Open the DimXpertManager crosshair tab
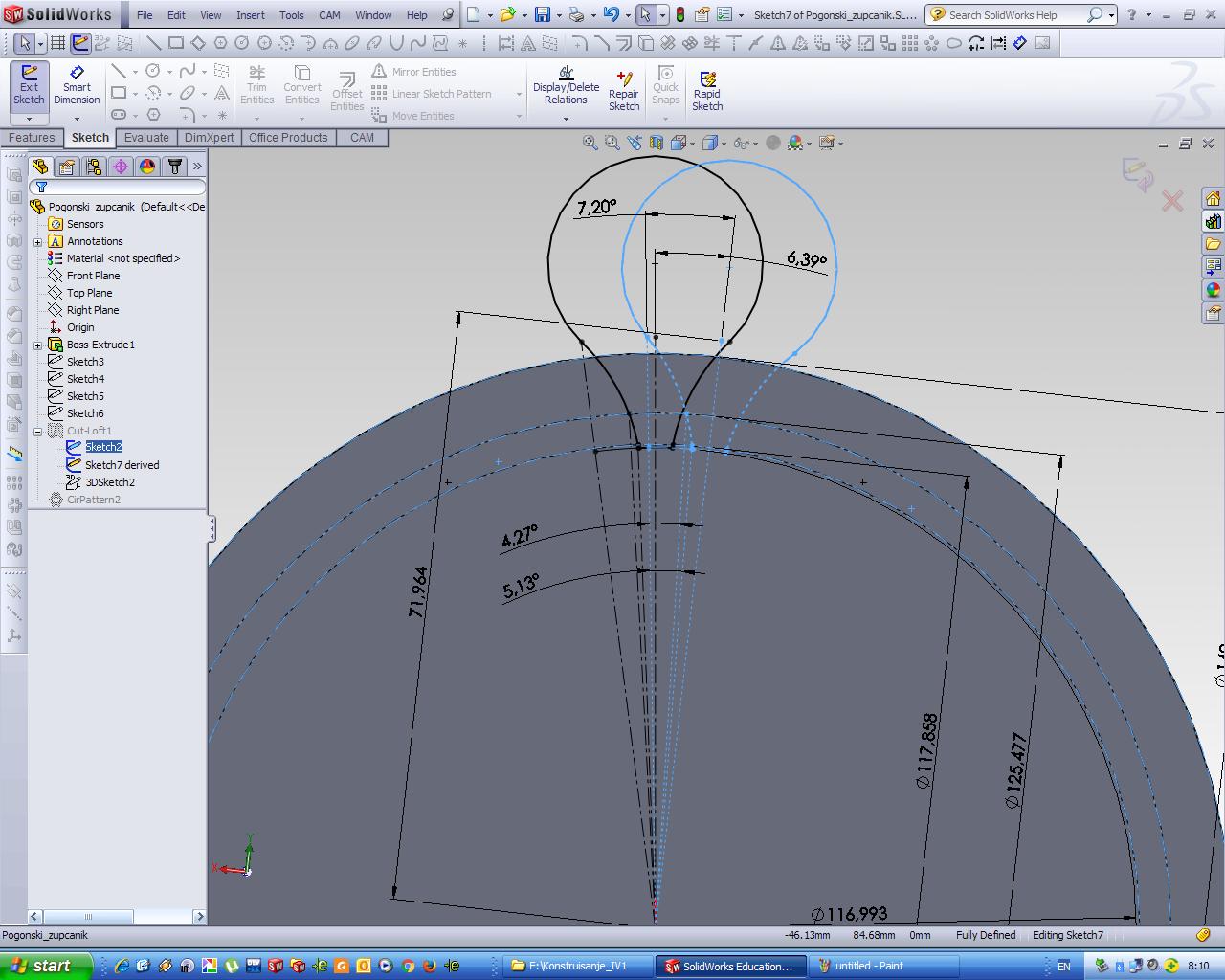 coord(121,167)
